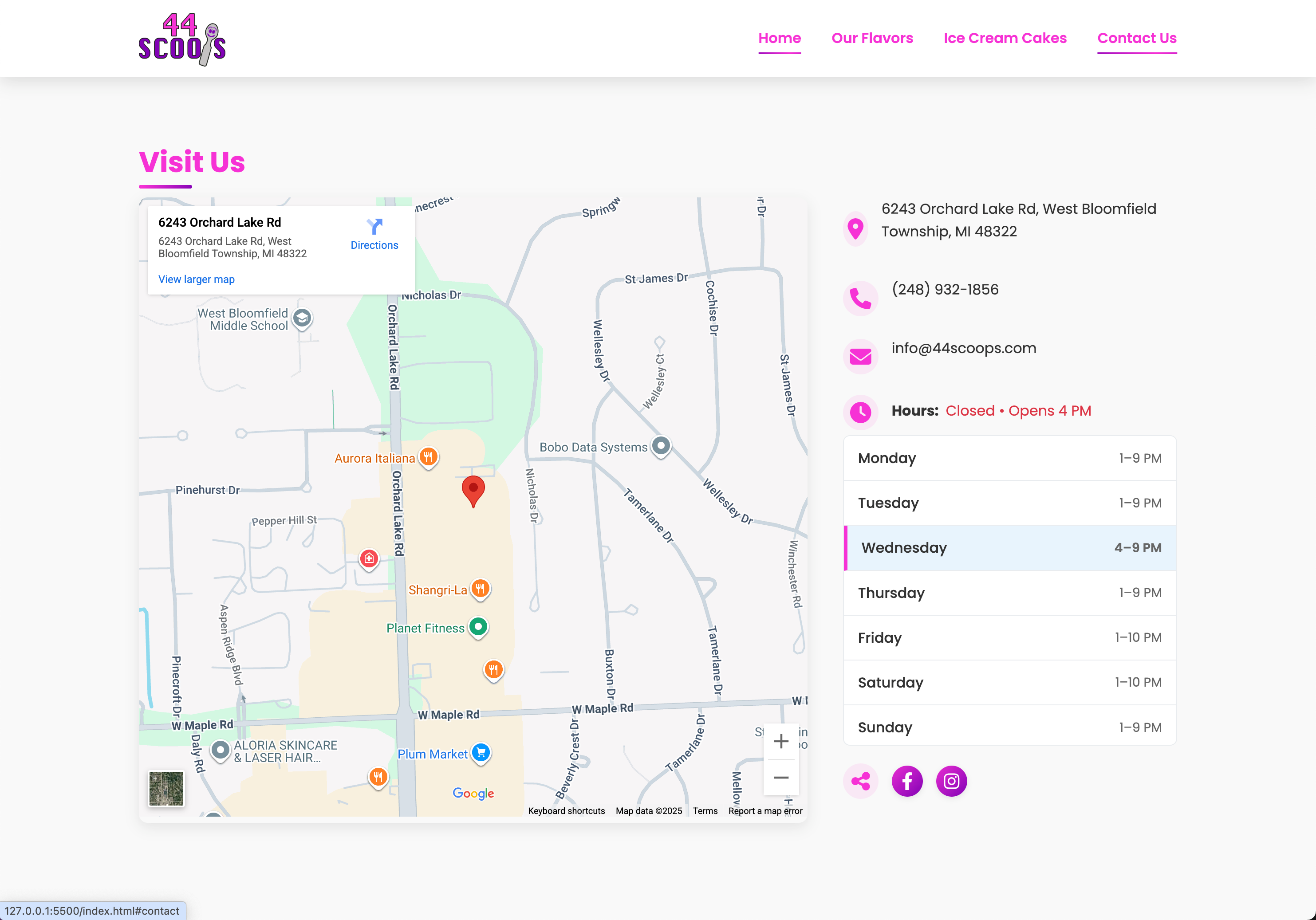Open the Ice Cream Cakes page
This screenshot has height=920, width=1316.
click(x=1005, y=38)
